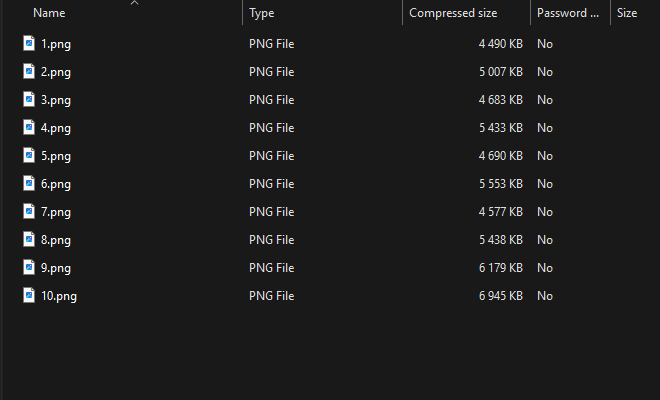The height and width of the screenshot is (400, 660).
Task: Pick the 5.png file icon
Action: coord(29,155)
